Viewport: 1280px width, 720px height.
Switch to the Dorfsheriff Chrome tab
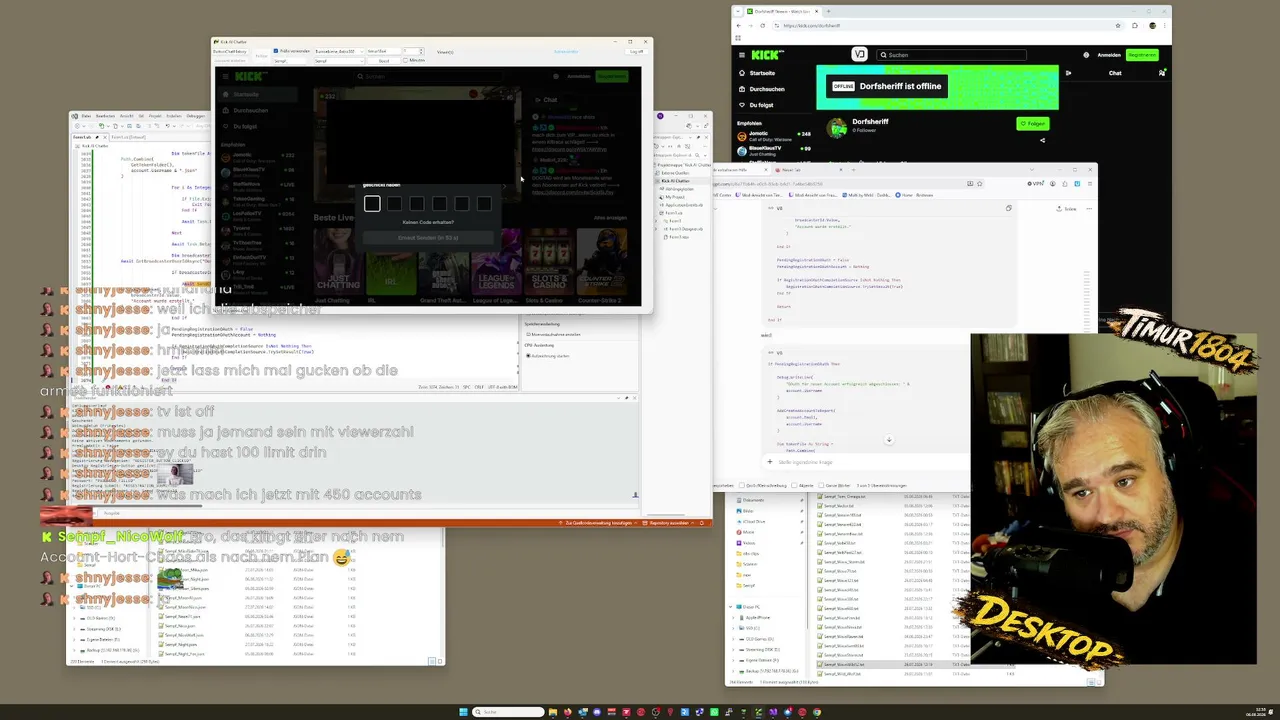780,11
